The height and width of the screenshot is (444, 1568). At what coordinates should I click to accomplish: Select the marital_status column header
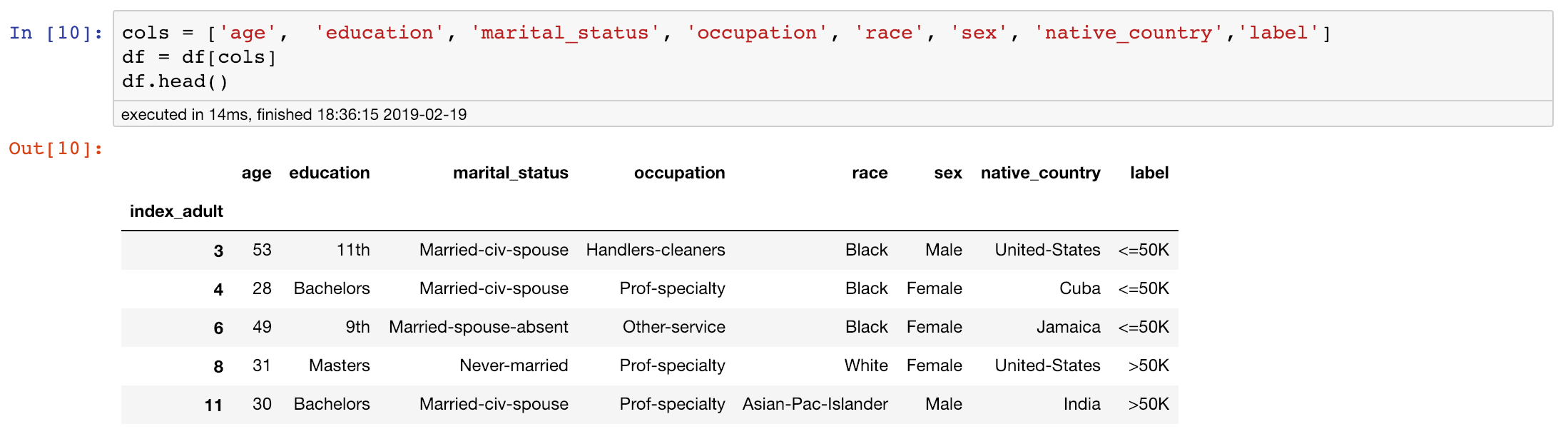click(511, 173)
